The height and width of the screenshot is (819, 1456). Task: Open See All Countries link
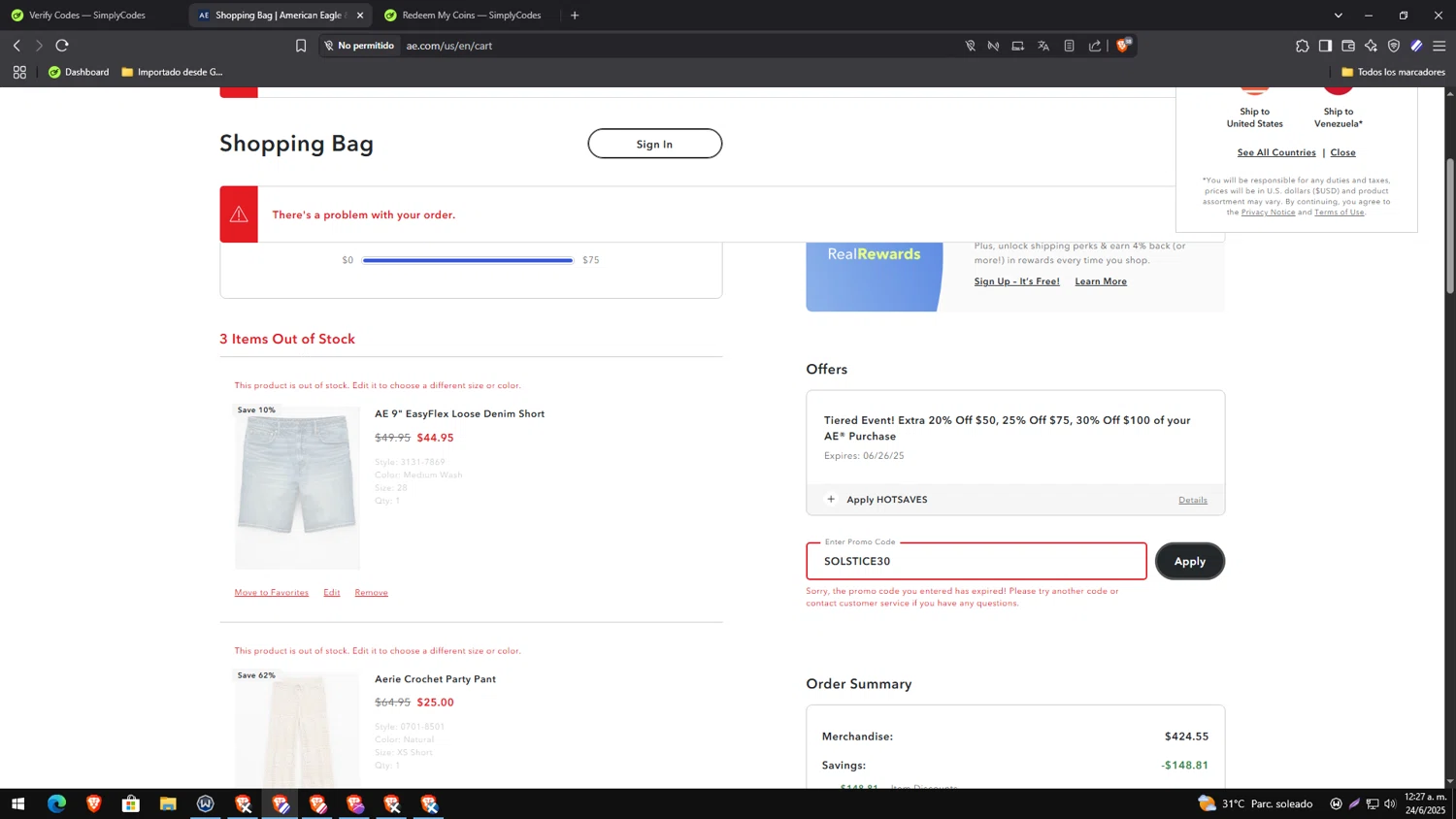1276,152
